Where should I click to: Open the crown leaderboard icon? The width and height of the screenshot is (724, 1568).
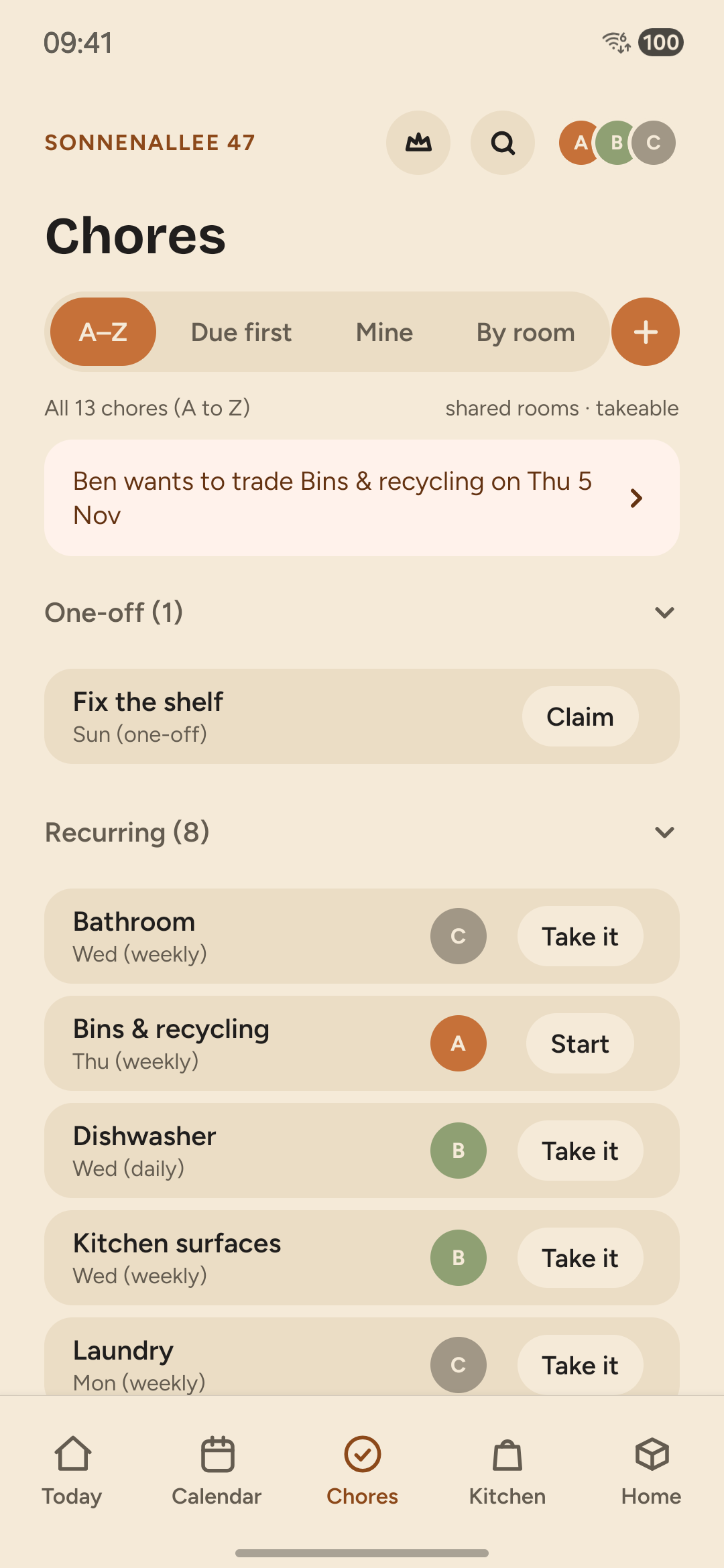(x=418, y=143)
